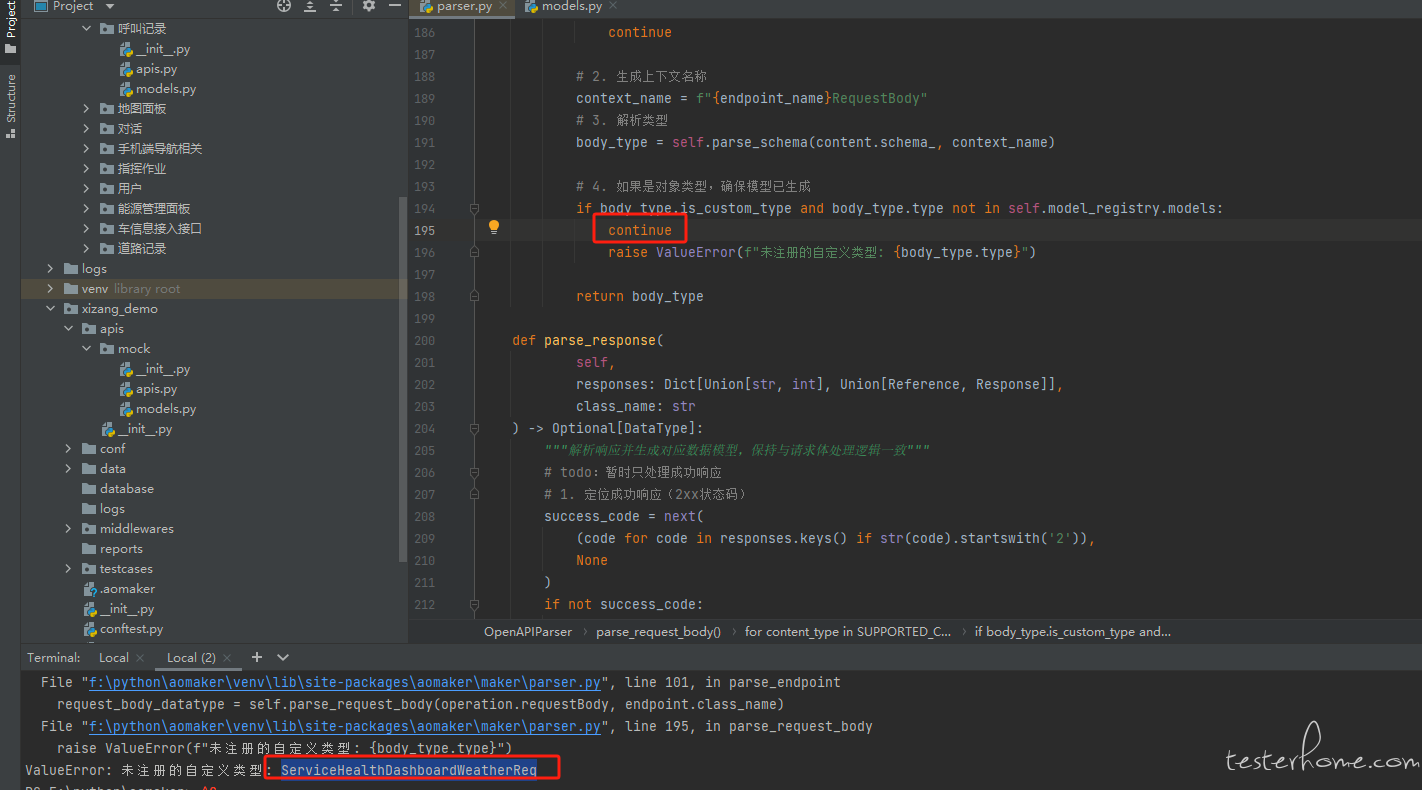
Task: Collapse the xizang_demo folder
Action: [x=51, y=309]
